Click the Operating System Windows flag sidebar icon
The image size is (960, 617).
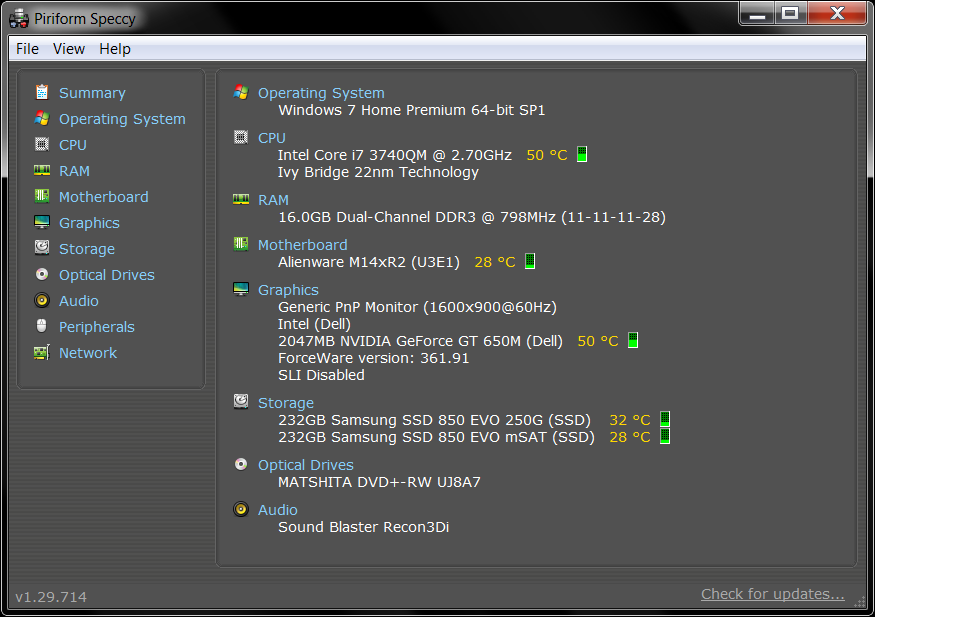pos(42,118)
